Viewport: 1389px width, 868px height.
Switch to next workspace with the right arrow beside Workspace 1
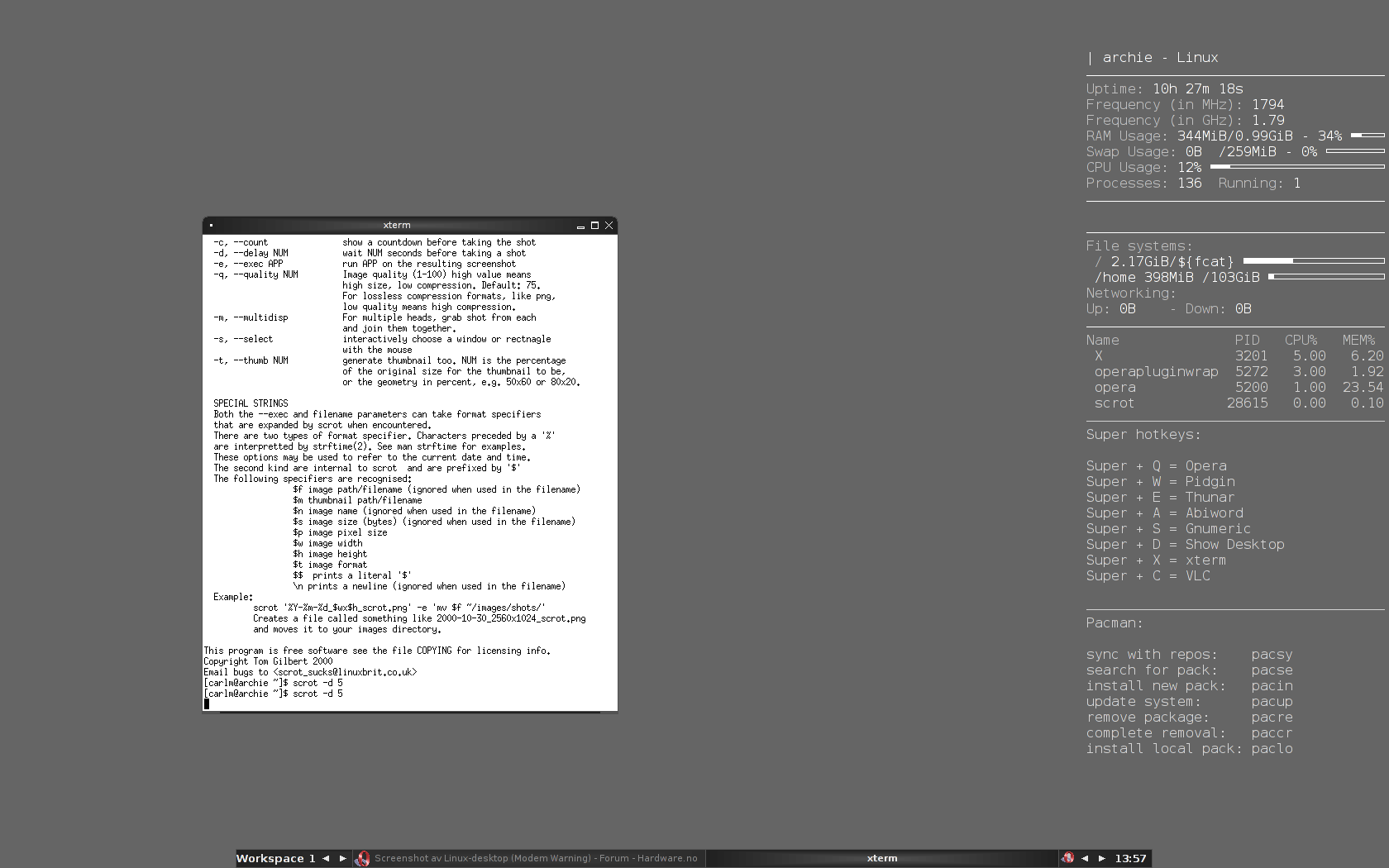coord(342,859)
